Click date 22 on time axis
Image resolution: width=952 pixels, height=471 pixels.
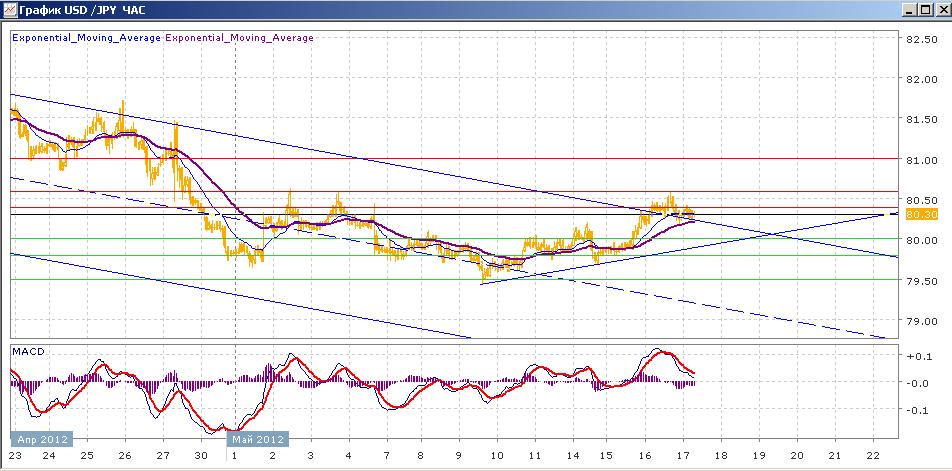pos(872,456)
